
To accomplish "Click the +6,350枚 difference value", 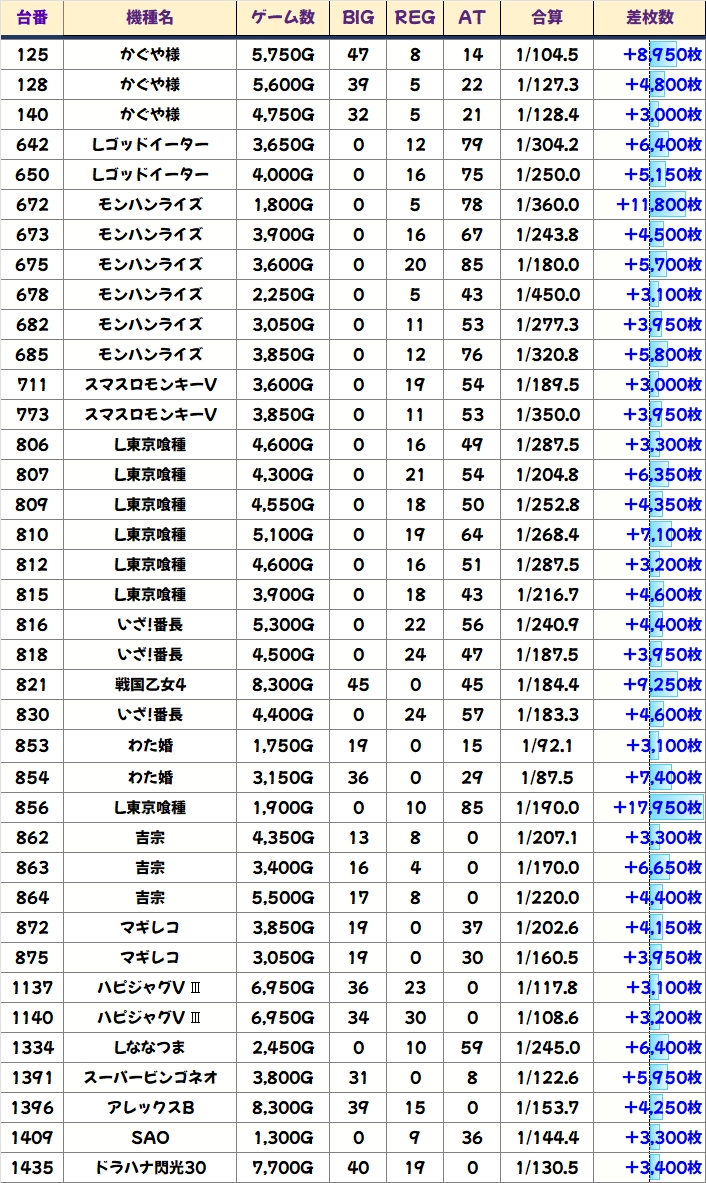I will click(663, 475).
